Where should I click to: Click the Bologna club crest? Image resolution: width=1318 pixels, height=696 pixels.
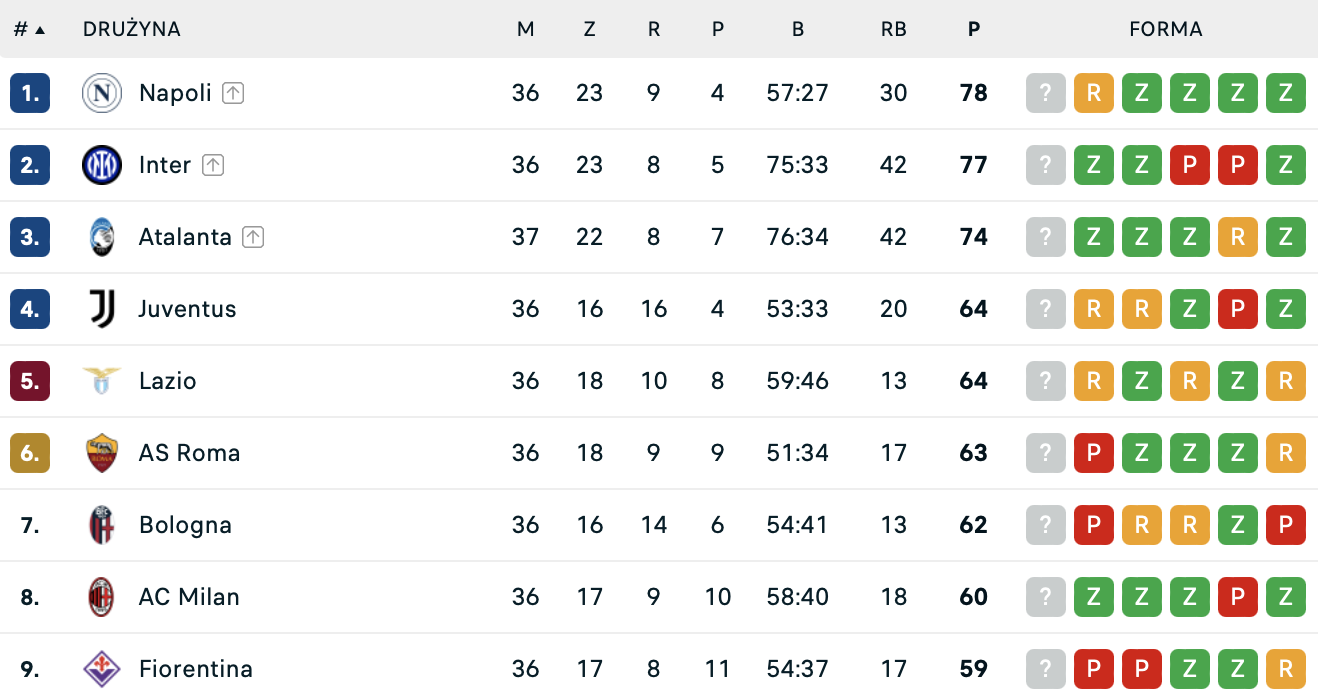101,524
